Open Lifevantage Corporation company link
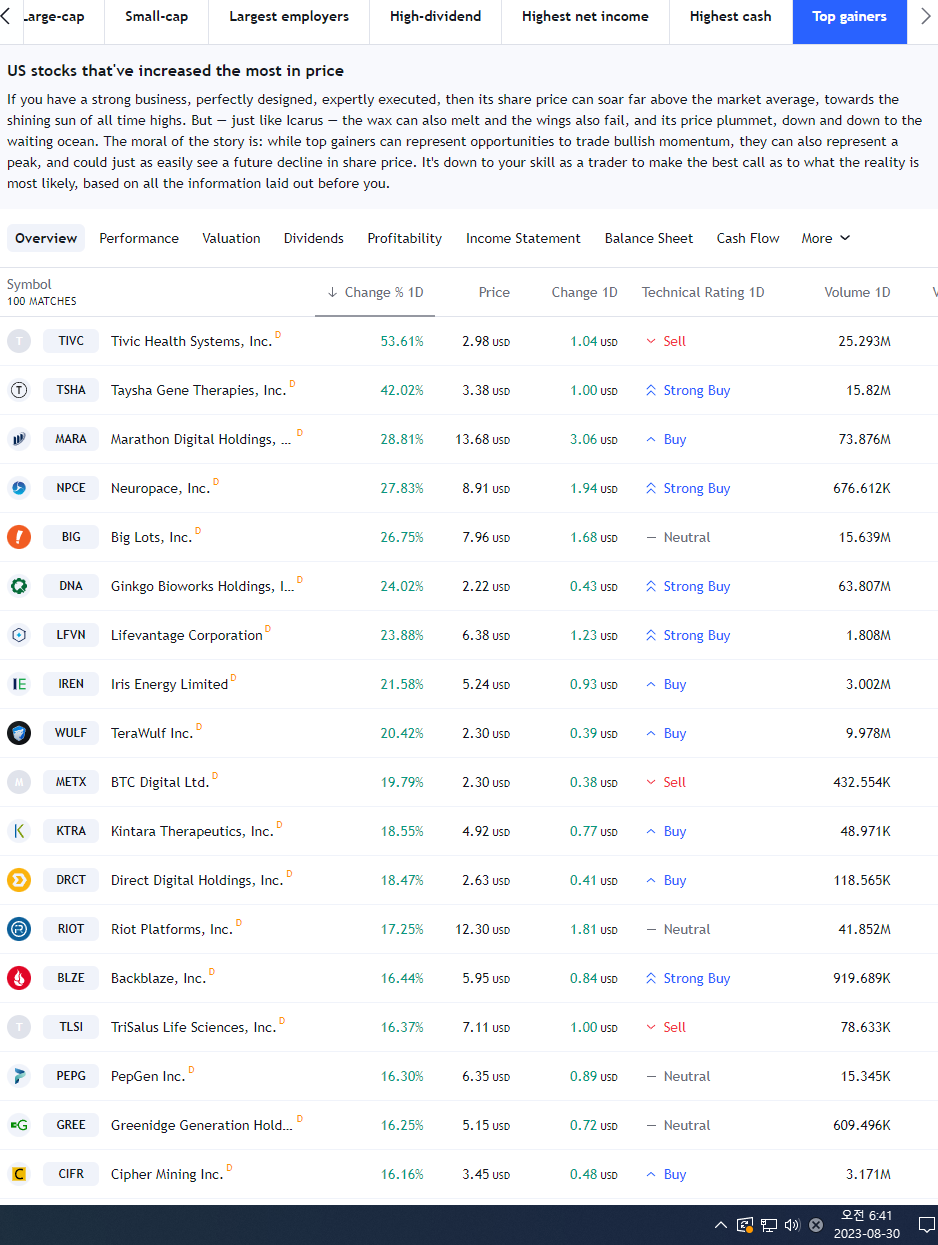 187,635
